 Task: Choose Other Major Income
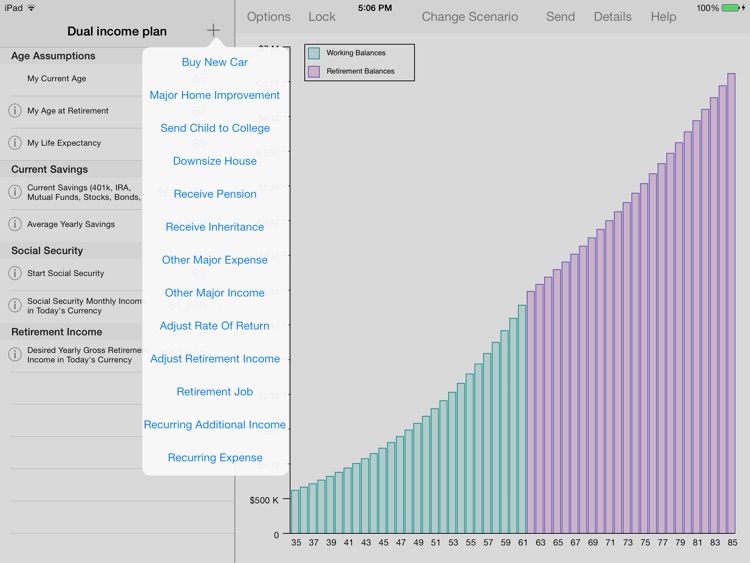point(215,293)
